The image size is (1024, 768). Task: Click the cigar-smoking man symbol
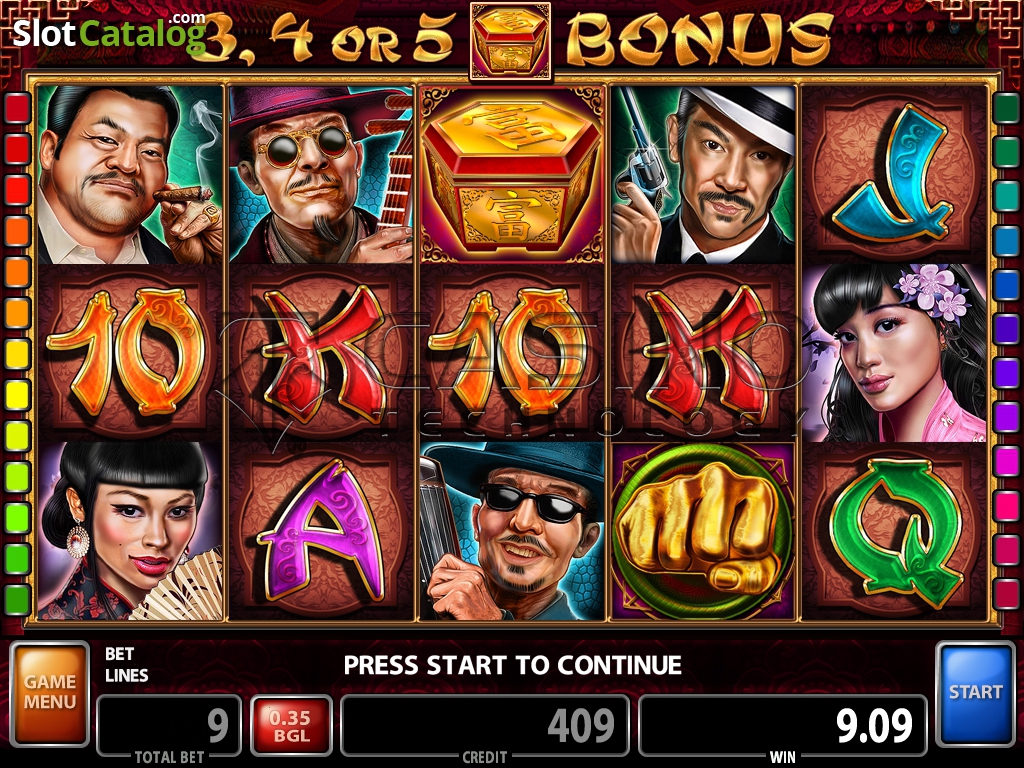130,175
